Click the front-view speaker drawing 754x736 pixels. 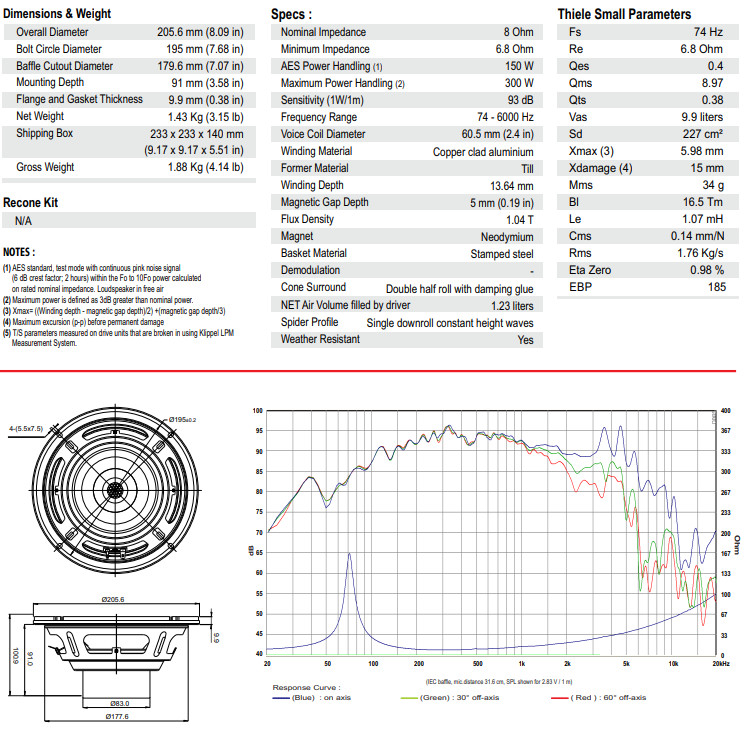point(115,490)
